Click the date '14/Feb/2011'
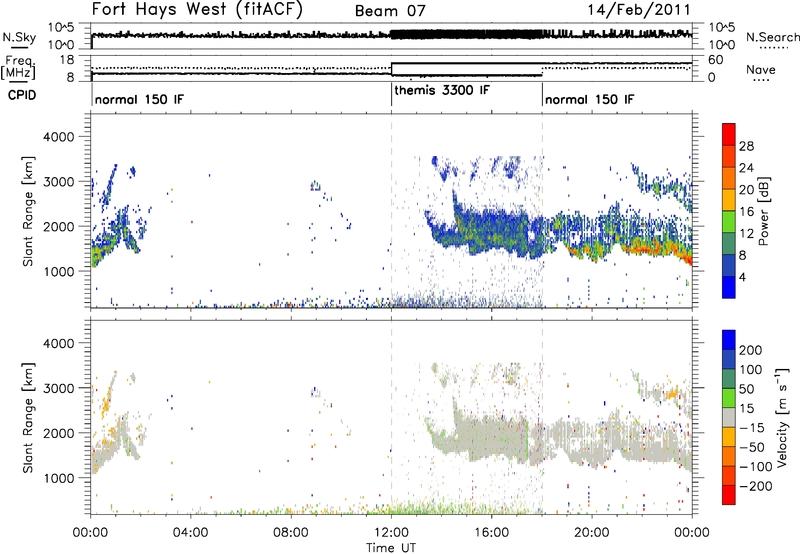800x554 pixels. tap(639, 10)
